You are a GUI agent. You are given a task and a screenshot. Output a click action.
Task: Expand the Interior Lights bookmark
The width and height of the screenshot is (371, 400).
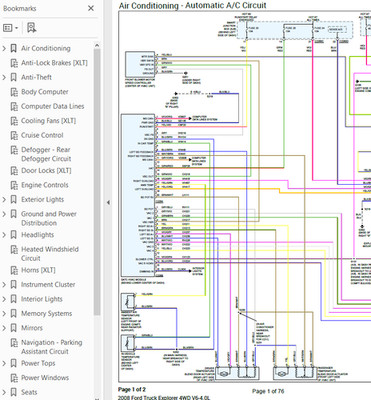[4, 299]
